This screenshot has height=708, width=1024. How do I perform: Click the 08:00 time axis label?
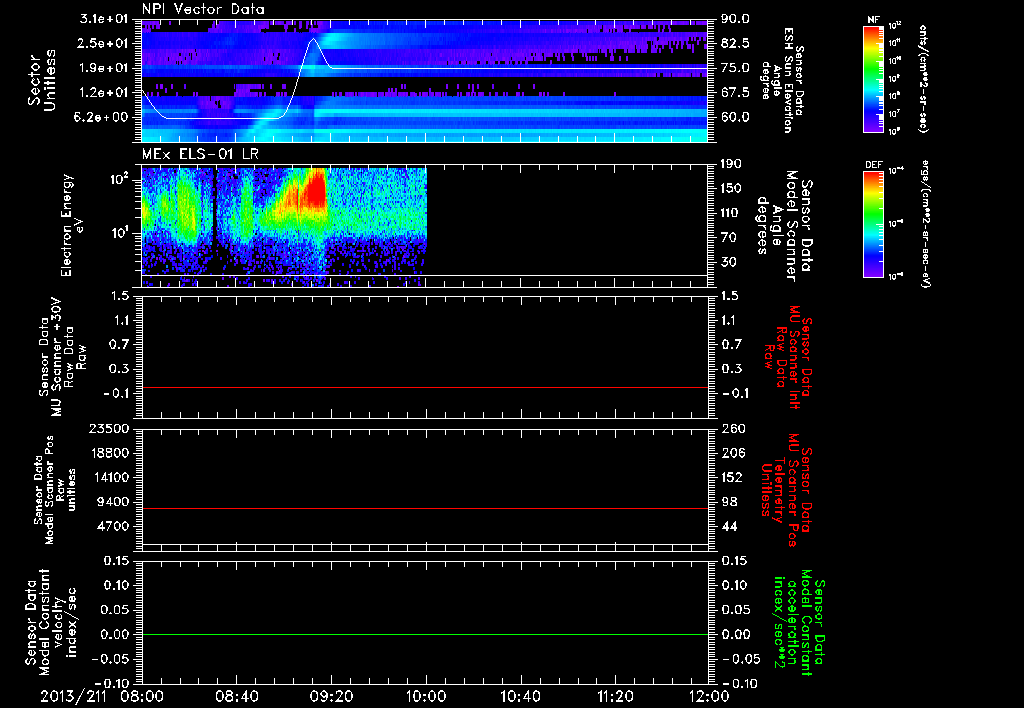142,696
